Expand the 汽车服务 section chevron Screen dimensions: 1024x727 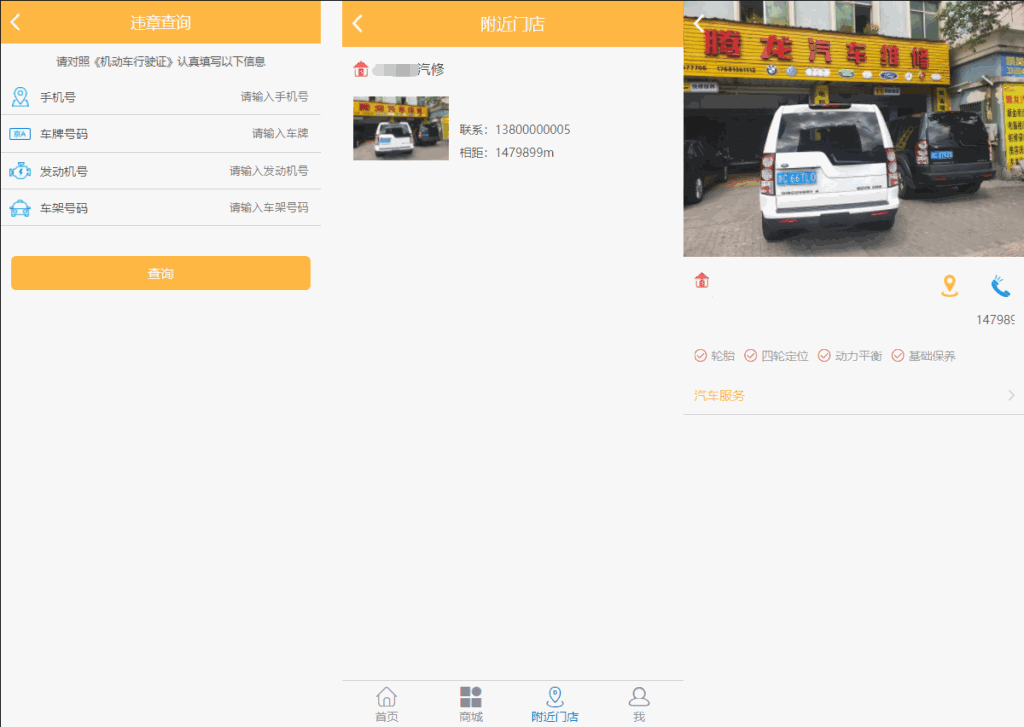[x=1013, y=395]
